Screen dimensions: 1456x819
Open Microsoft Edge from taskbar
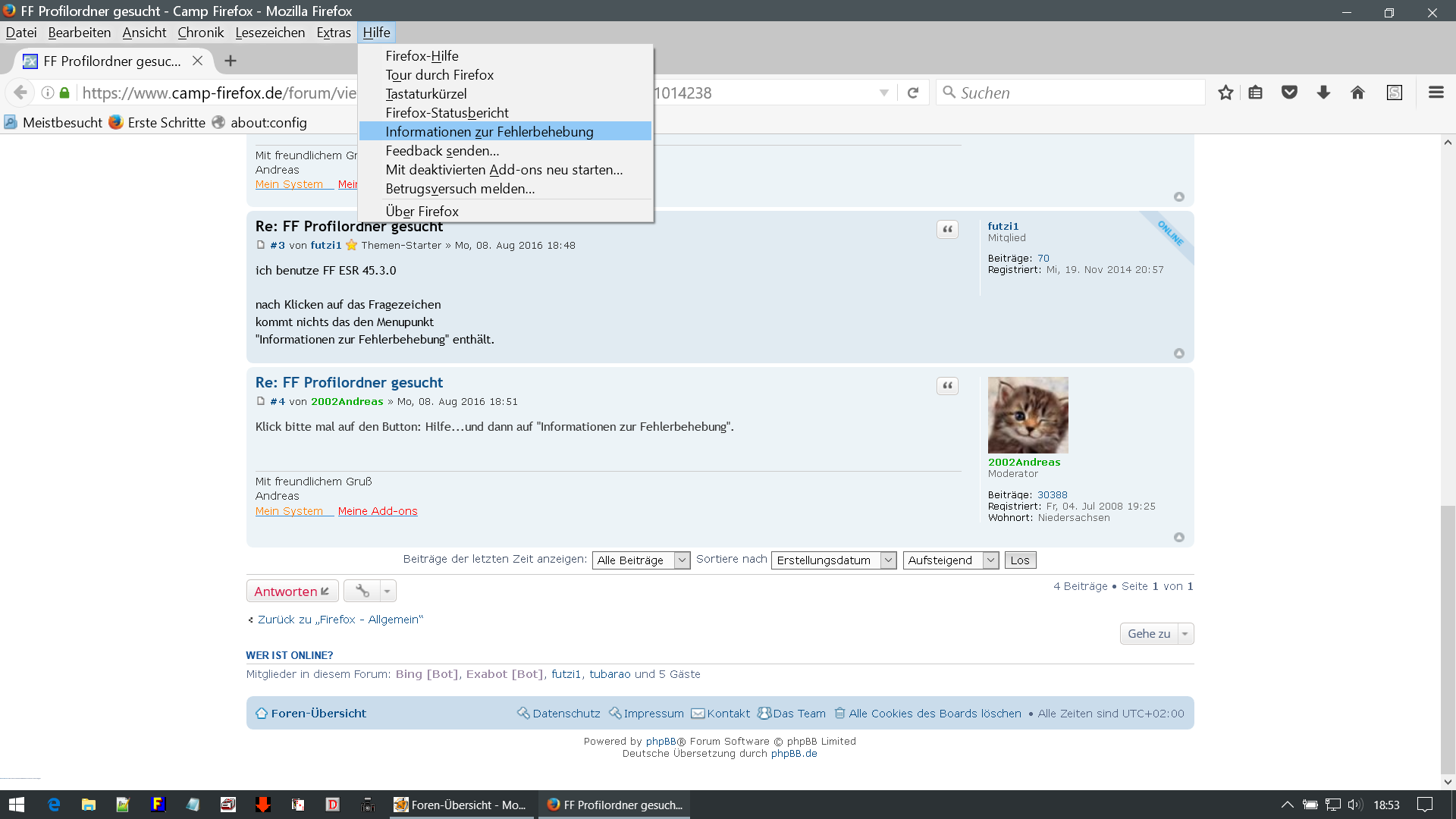coord(54,805)
